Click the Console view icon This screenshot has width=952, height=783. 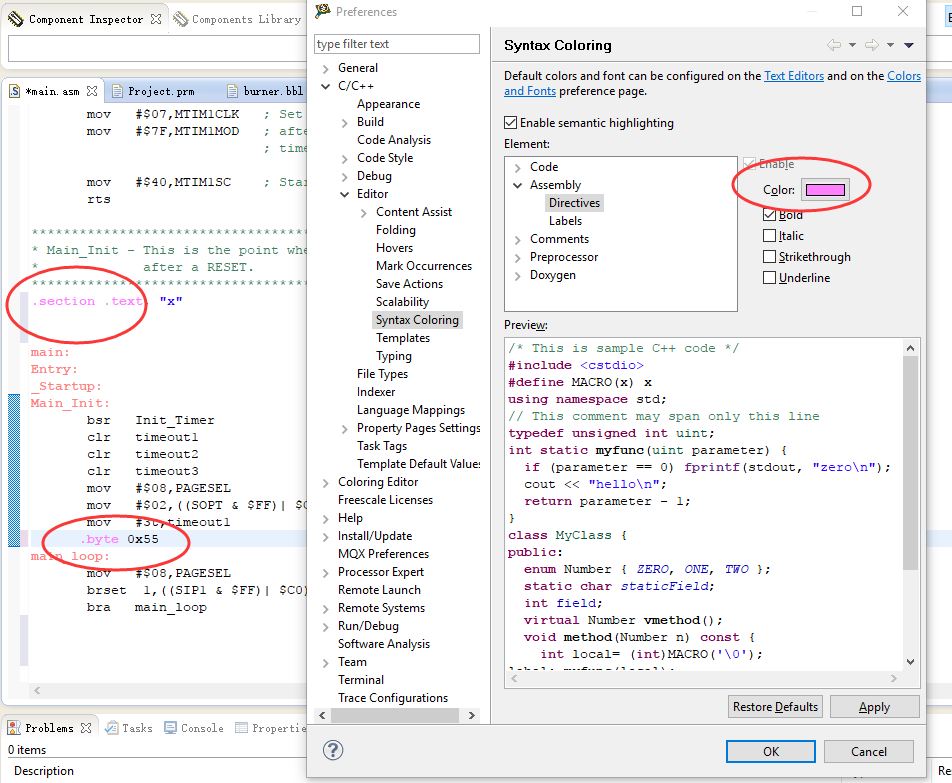pyautogui.click(x=171, y=727)
